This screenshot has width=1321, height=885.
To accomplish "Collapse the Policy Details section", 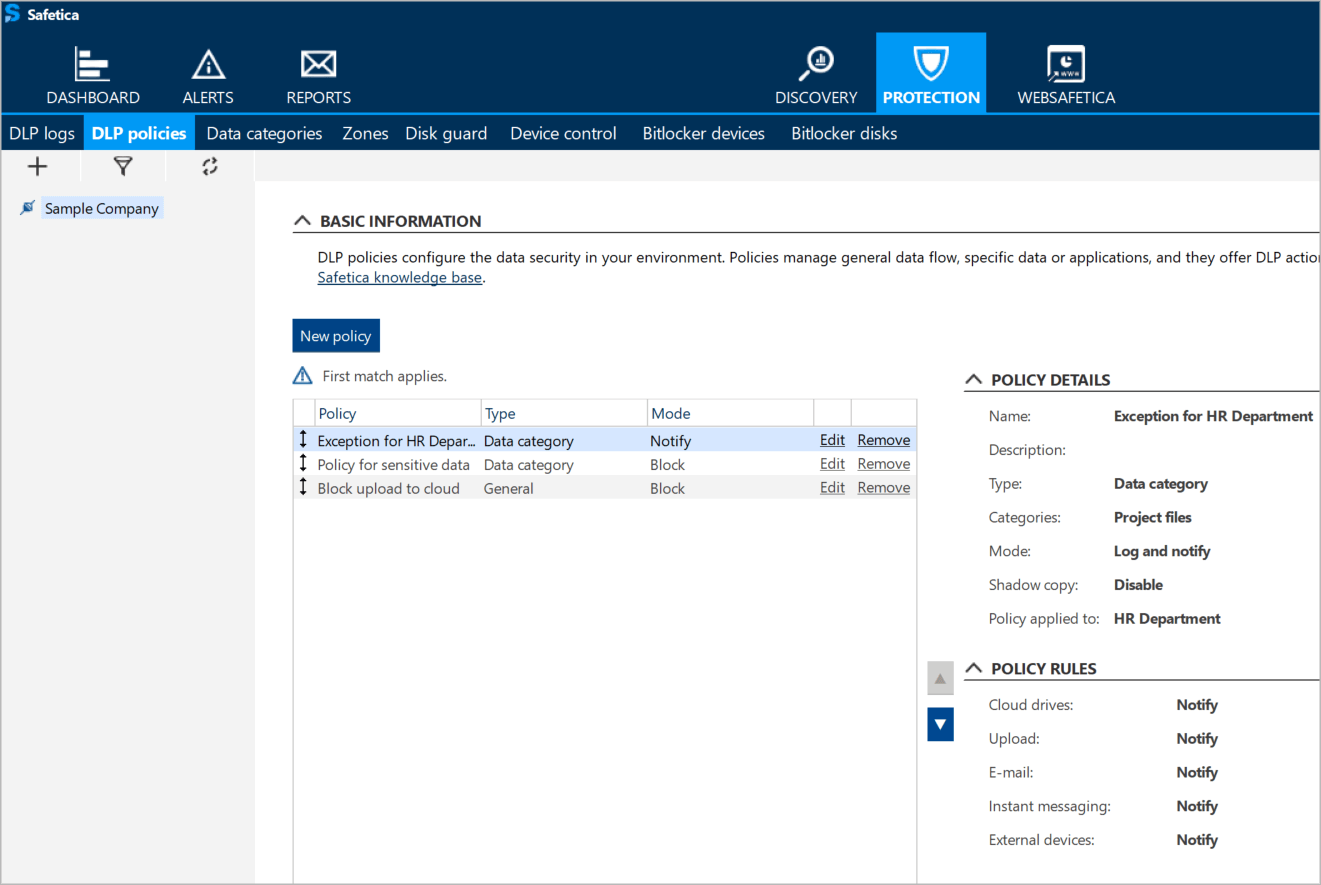I will click(973, 380).
